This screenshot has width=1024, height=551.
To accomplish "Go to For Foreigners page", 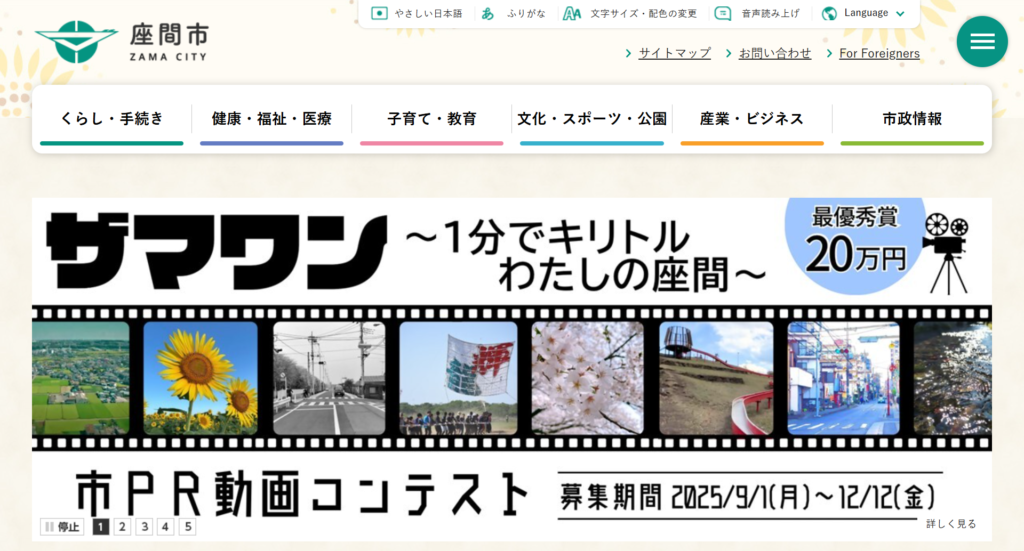I will (x=879, y=53).
